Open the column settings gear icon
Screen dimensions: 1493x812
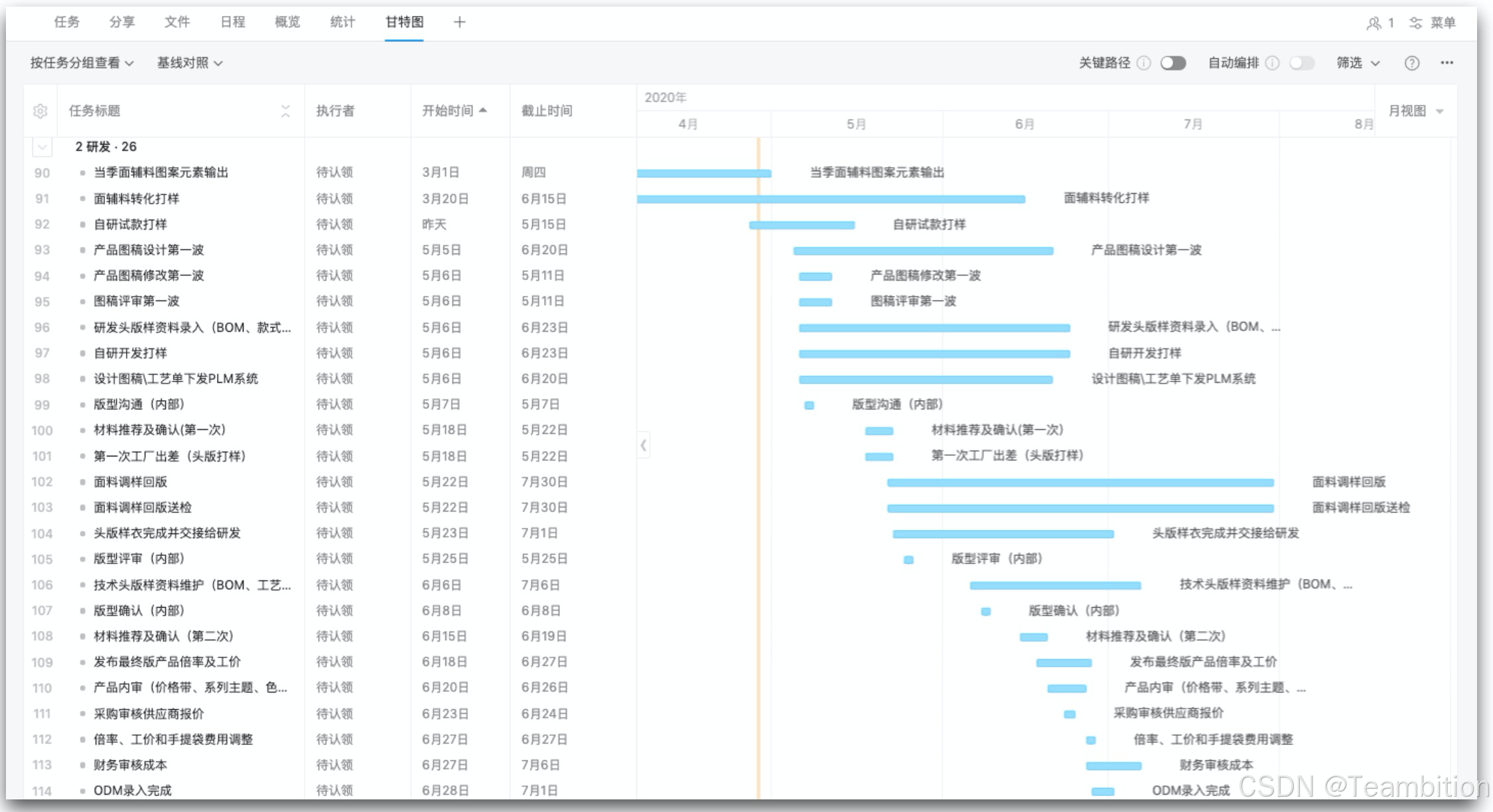pyautogui.click(x=40, y=111)
